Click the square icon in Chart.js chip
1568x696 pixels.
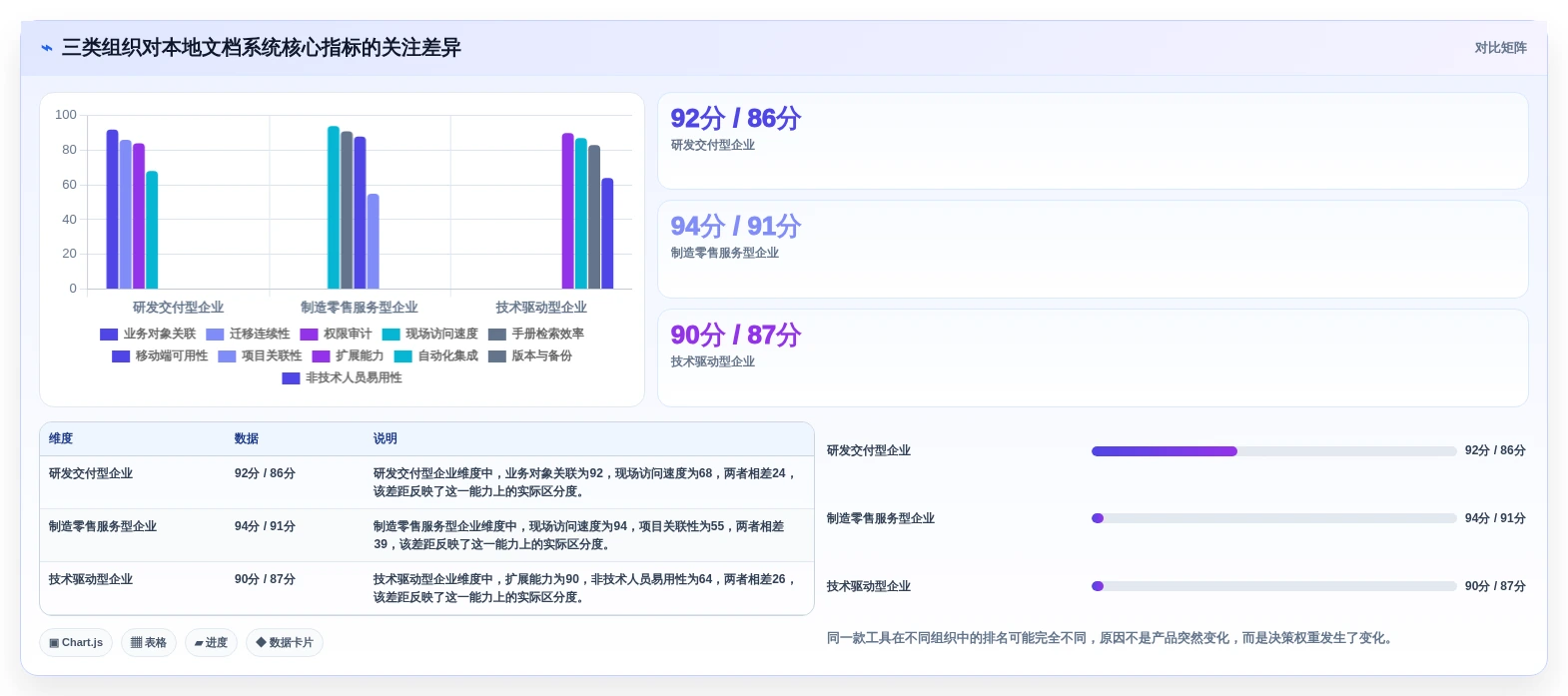[54, 643]
